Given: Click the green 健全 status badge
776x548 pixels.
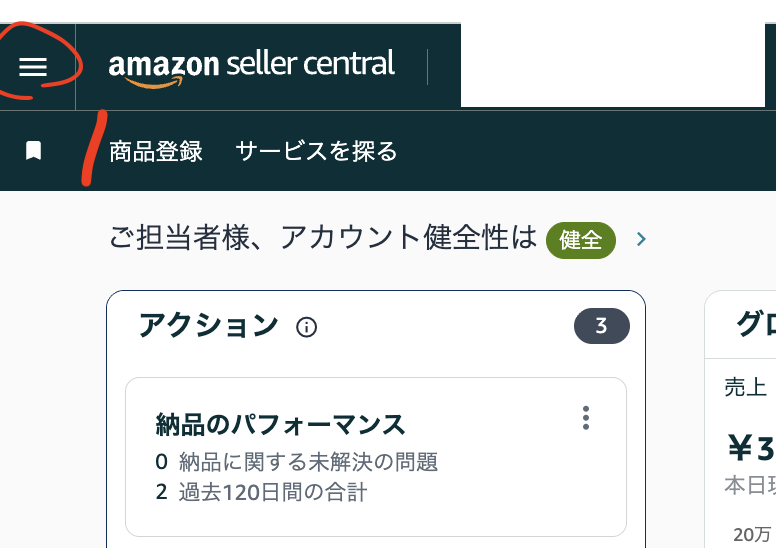Looking at the screenshot, I should (580, 240).
